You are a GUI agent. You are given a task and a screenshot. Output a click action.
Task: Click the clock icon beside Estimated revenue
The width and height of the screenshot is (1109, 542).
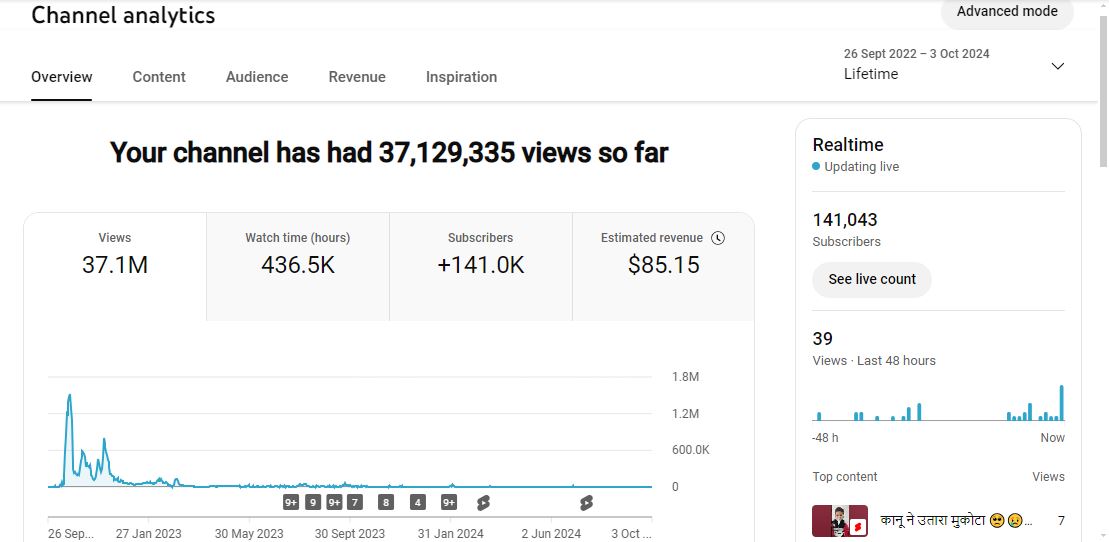(x=717, y=238)
